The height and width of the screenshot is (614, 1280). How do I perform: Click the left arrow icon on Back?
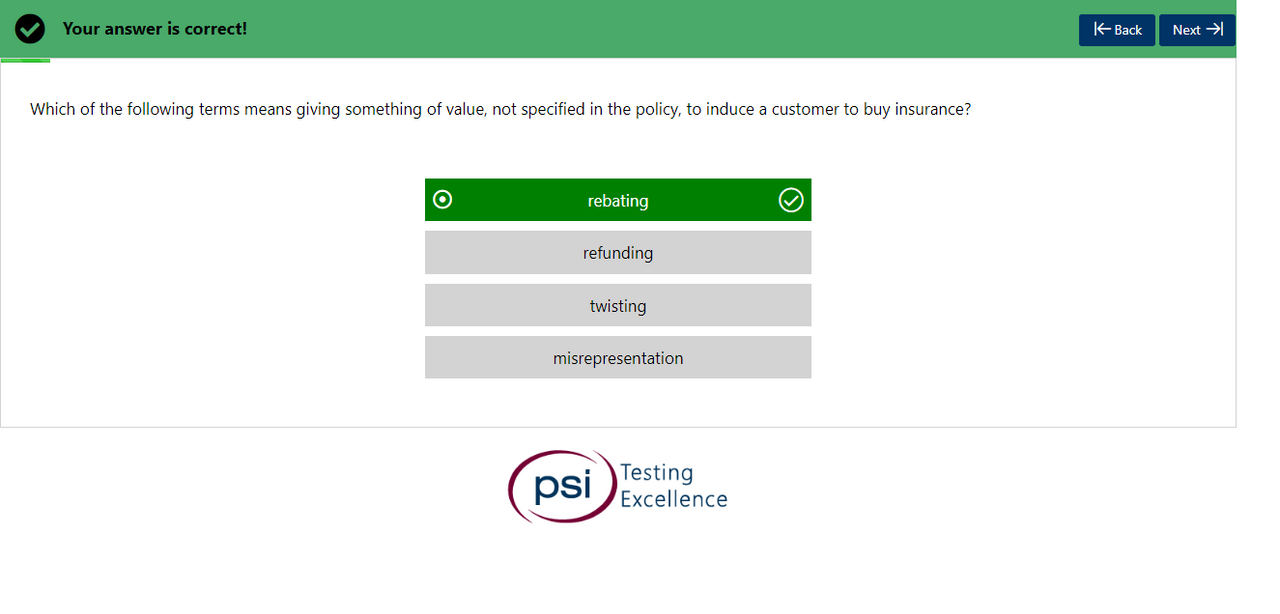click(x=1101, y=29)
